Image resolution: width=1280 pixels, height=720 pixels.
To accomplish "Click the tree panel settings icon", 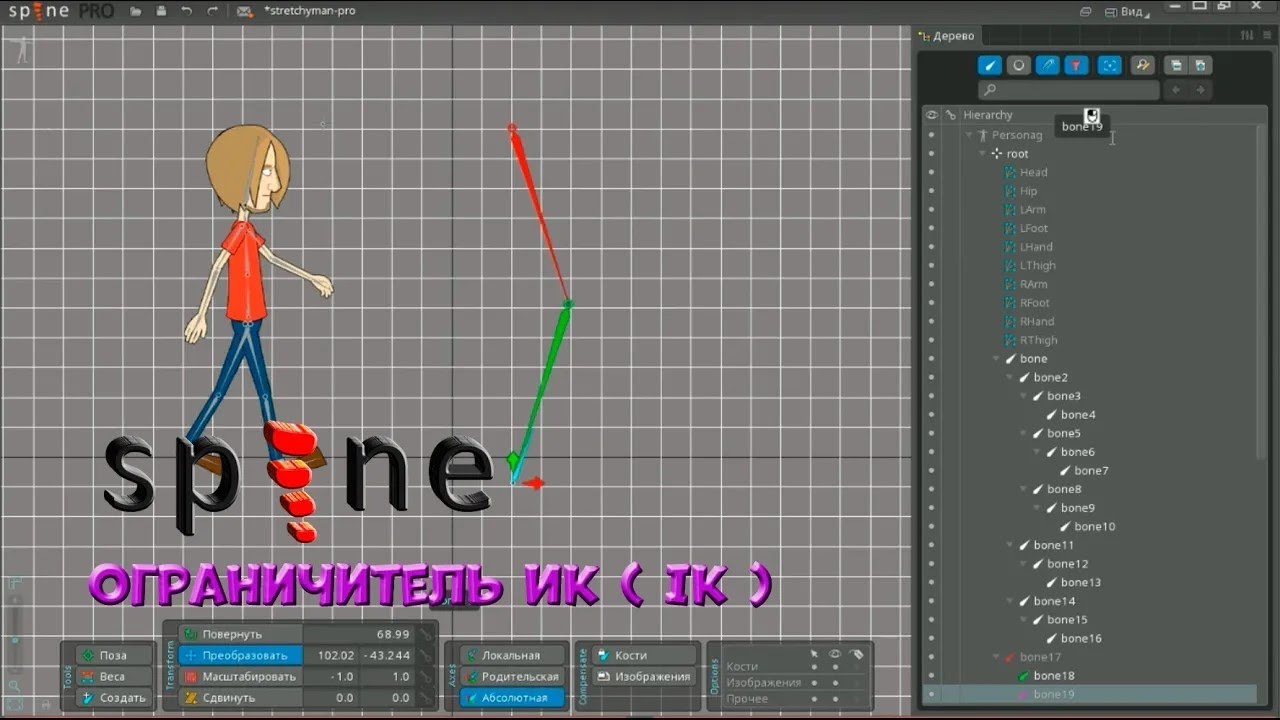I will coord(1246,35).
